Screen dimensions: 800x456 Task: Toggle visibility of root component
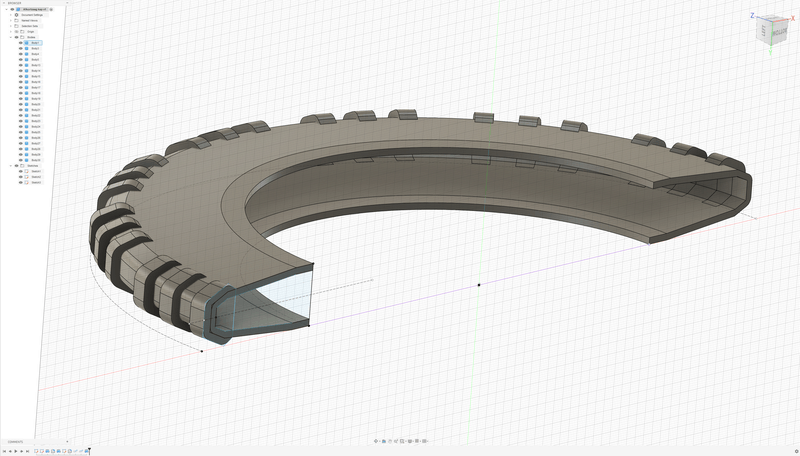[x=12, y=9]
